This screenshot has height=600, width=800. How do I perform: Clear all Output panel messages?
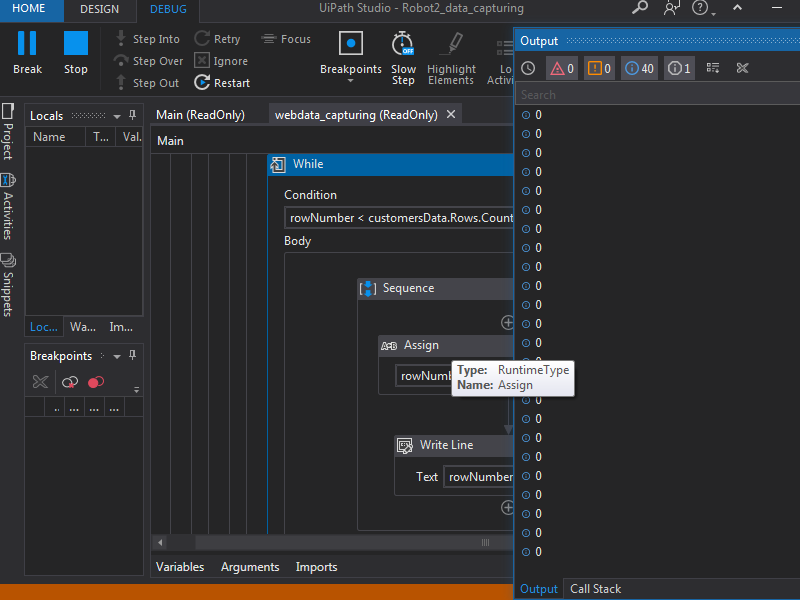click(x=742, y=68)
